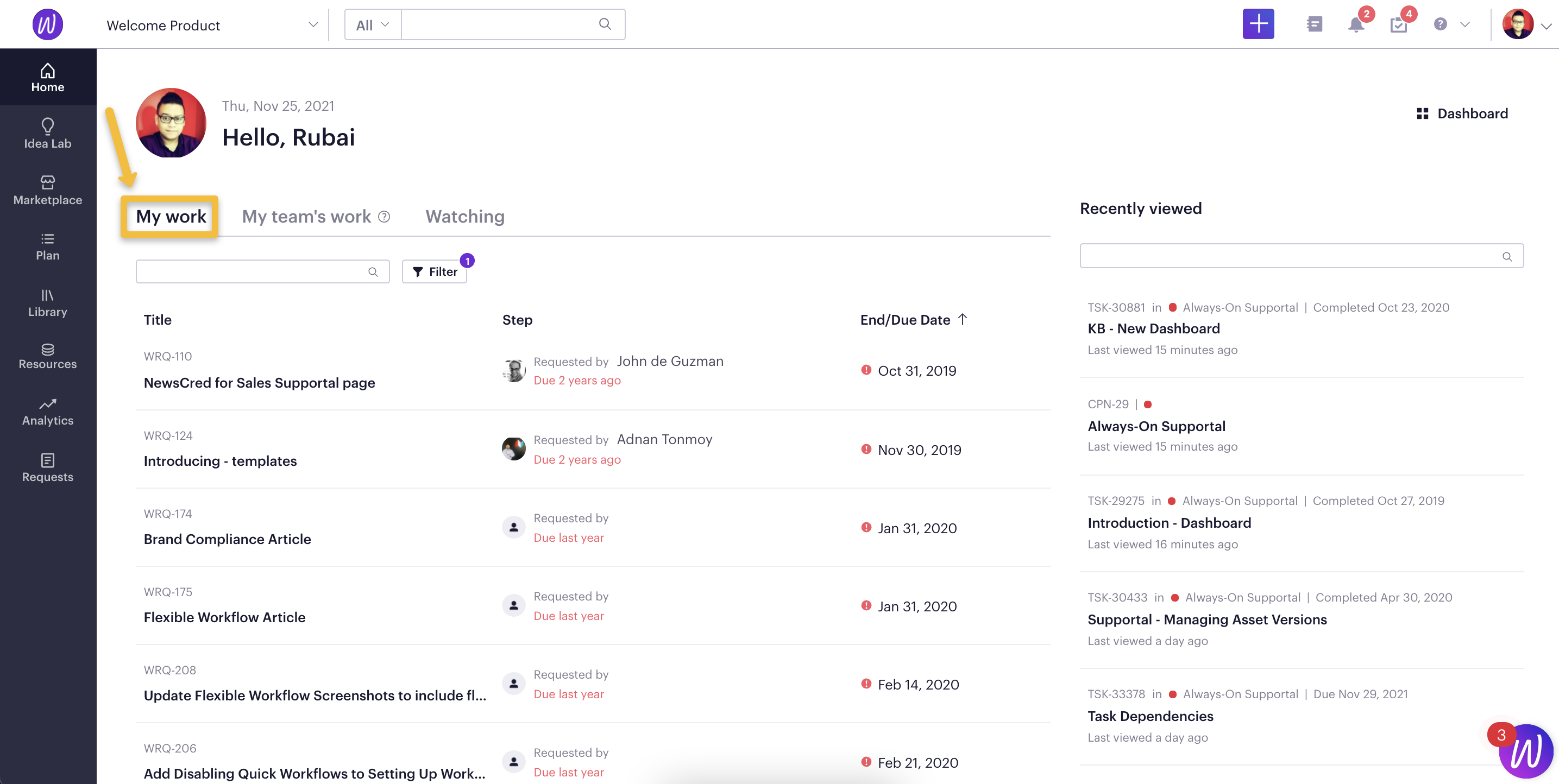Open NewsCred for Sales Supportal page
The height and width of the screenshot is (784, 1559).
(259, 383)
